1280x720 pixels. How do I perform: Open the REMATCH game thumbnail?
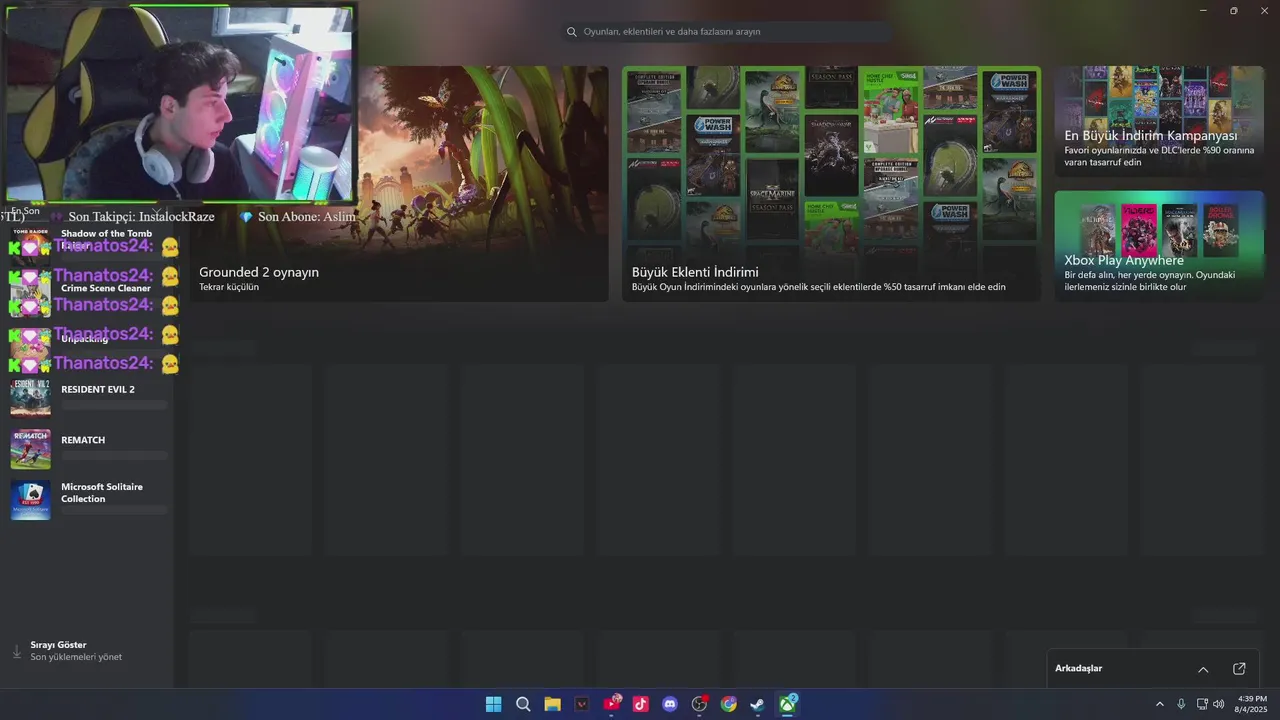[30, 449]
